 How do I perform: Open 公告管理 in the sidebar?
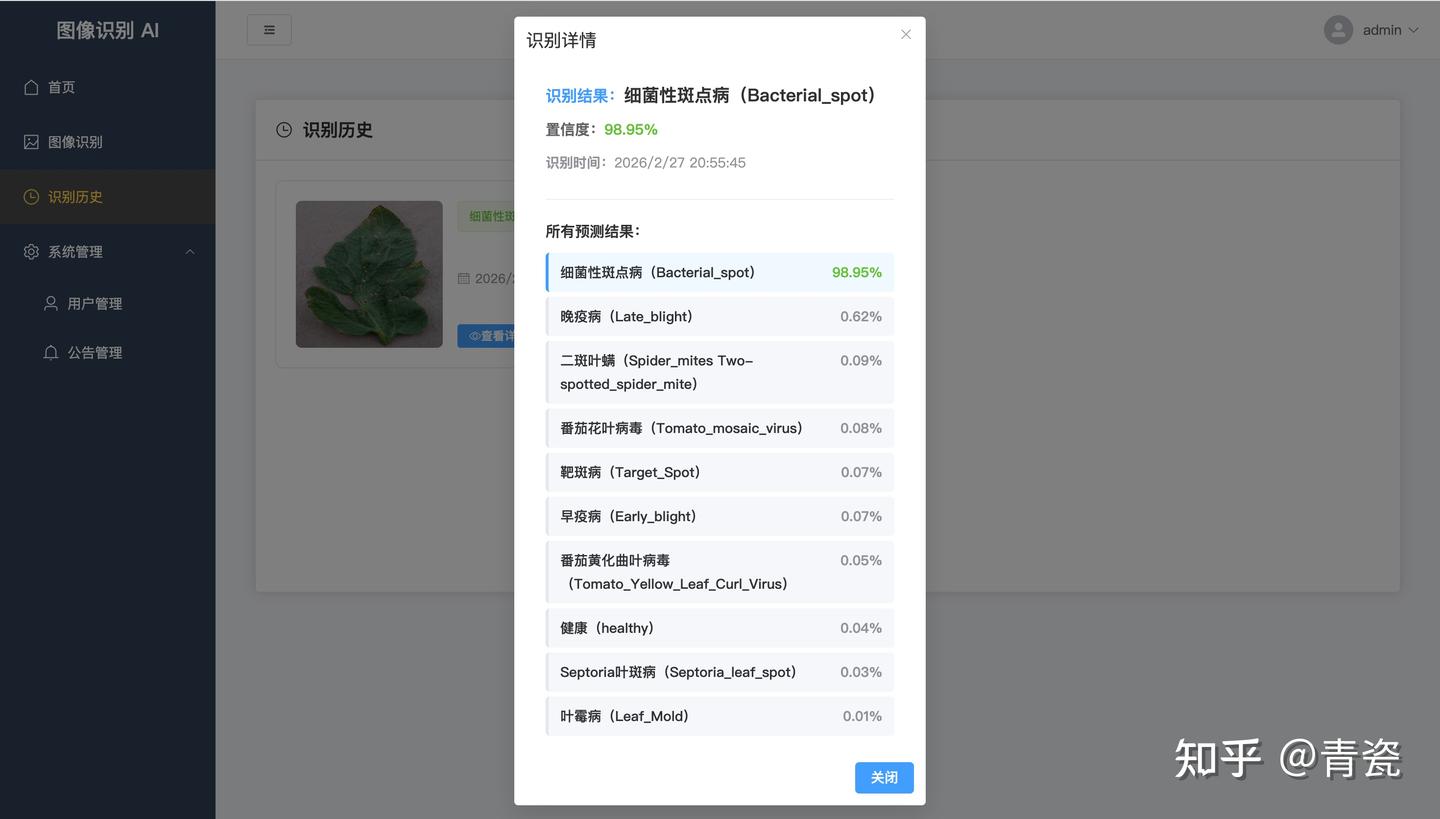108,352
